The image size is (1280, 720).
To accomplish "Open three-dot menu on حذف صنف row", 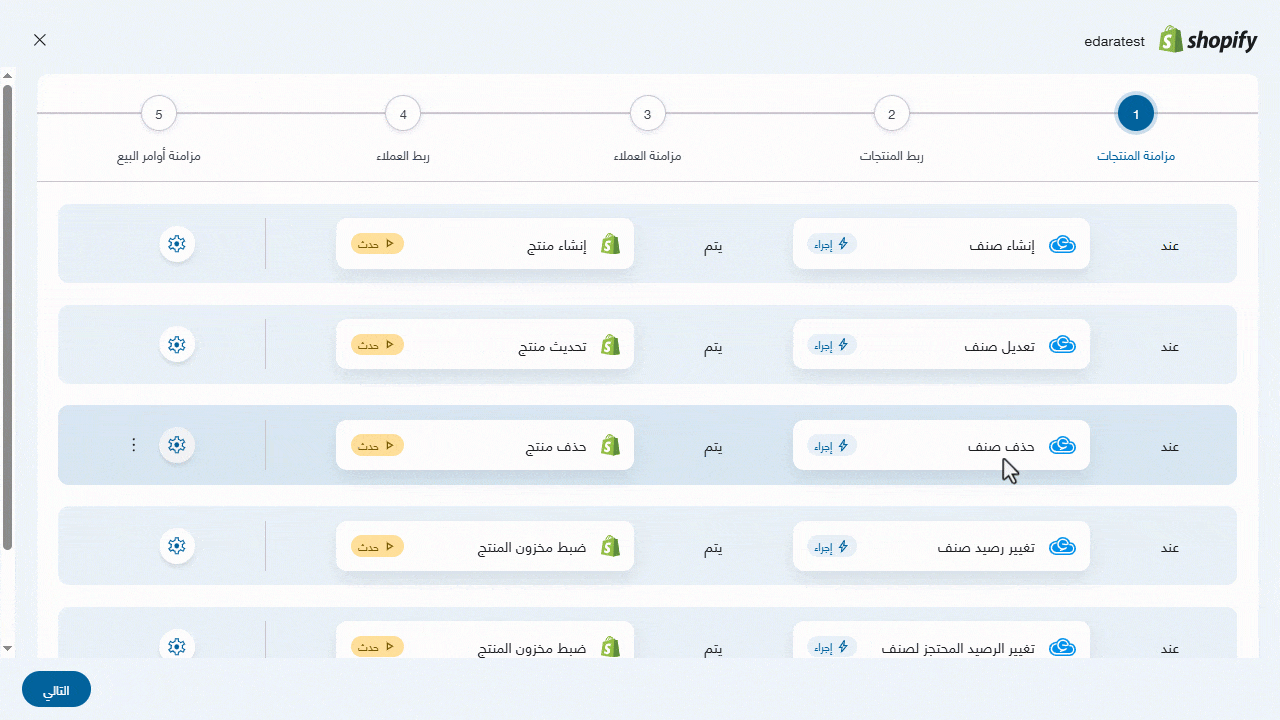I will click(134, 445).
